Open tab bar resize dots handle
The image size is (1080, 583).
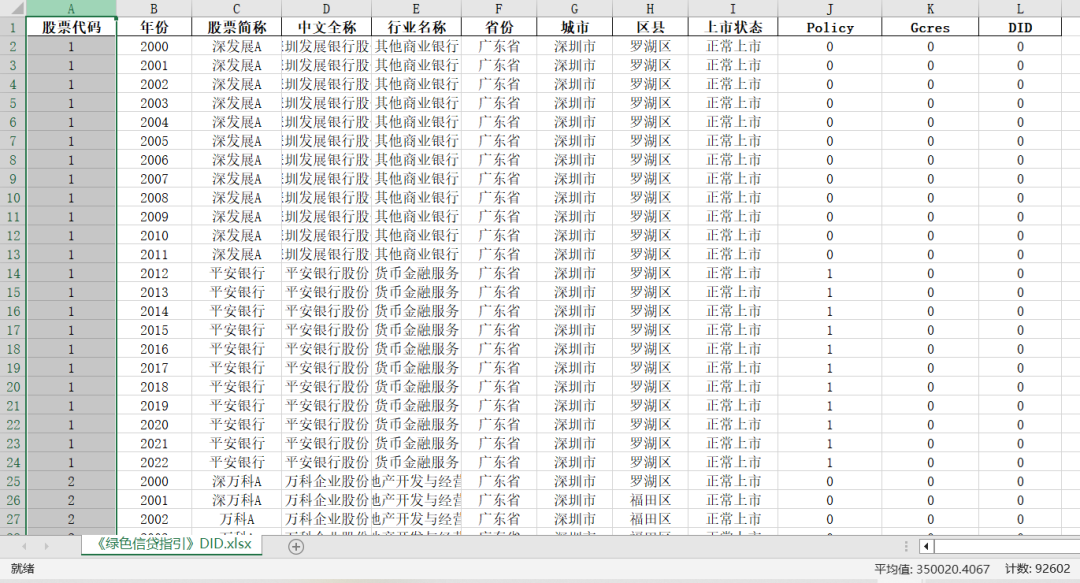[906, 546]
